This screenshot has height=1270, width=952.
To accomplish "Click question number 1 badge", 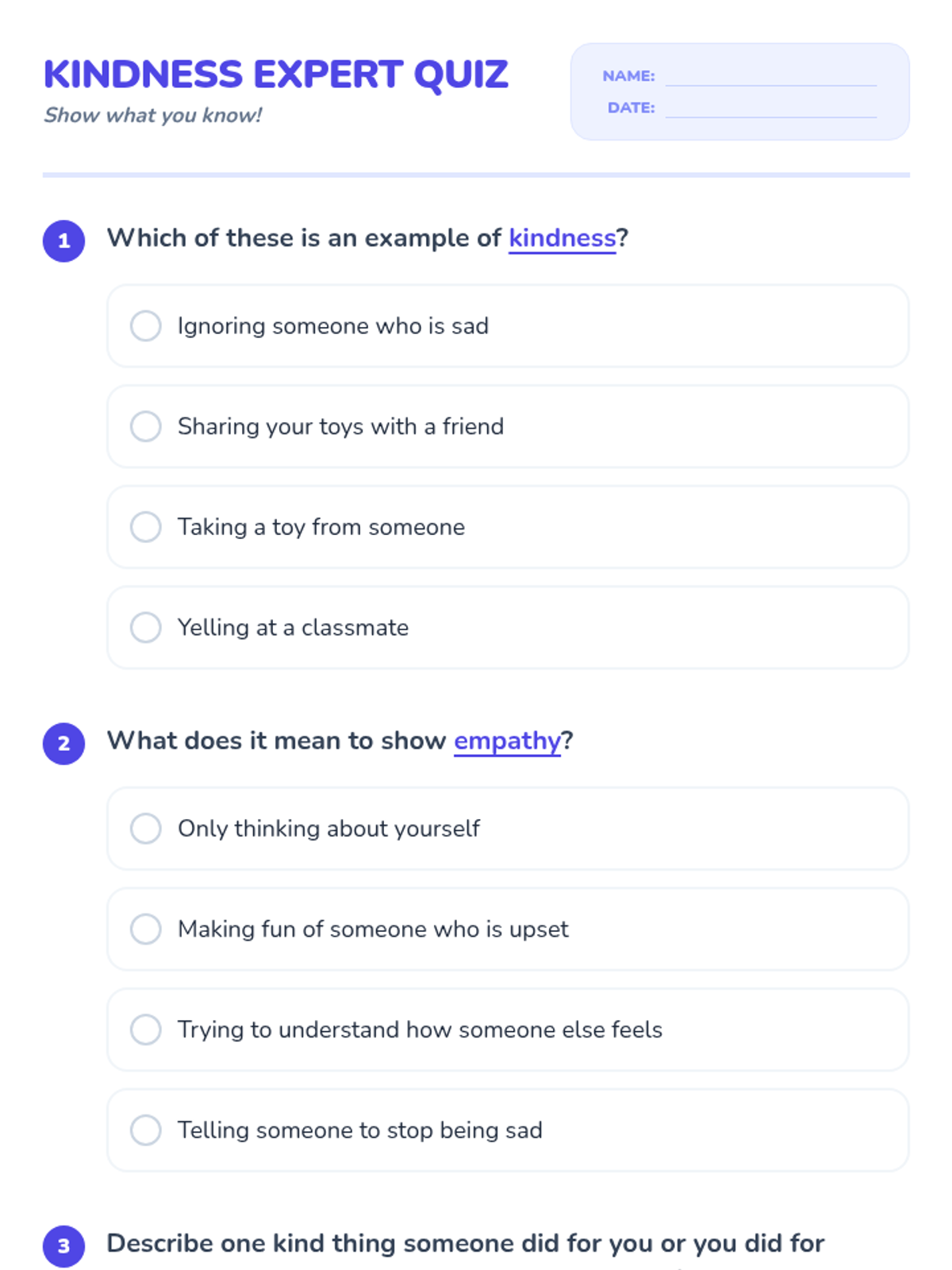I will pos(64,241).
